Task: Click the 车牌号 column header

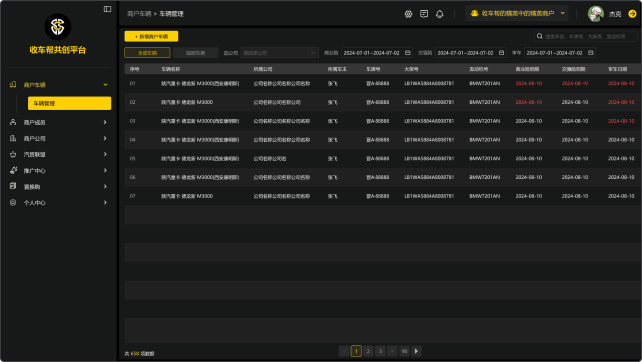Action: tap(373, 69)
